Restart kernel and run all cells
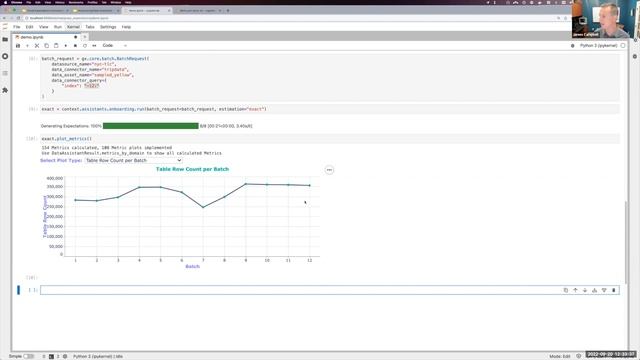The image size is (640, 360). coord(94,46)
